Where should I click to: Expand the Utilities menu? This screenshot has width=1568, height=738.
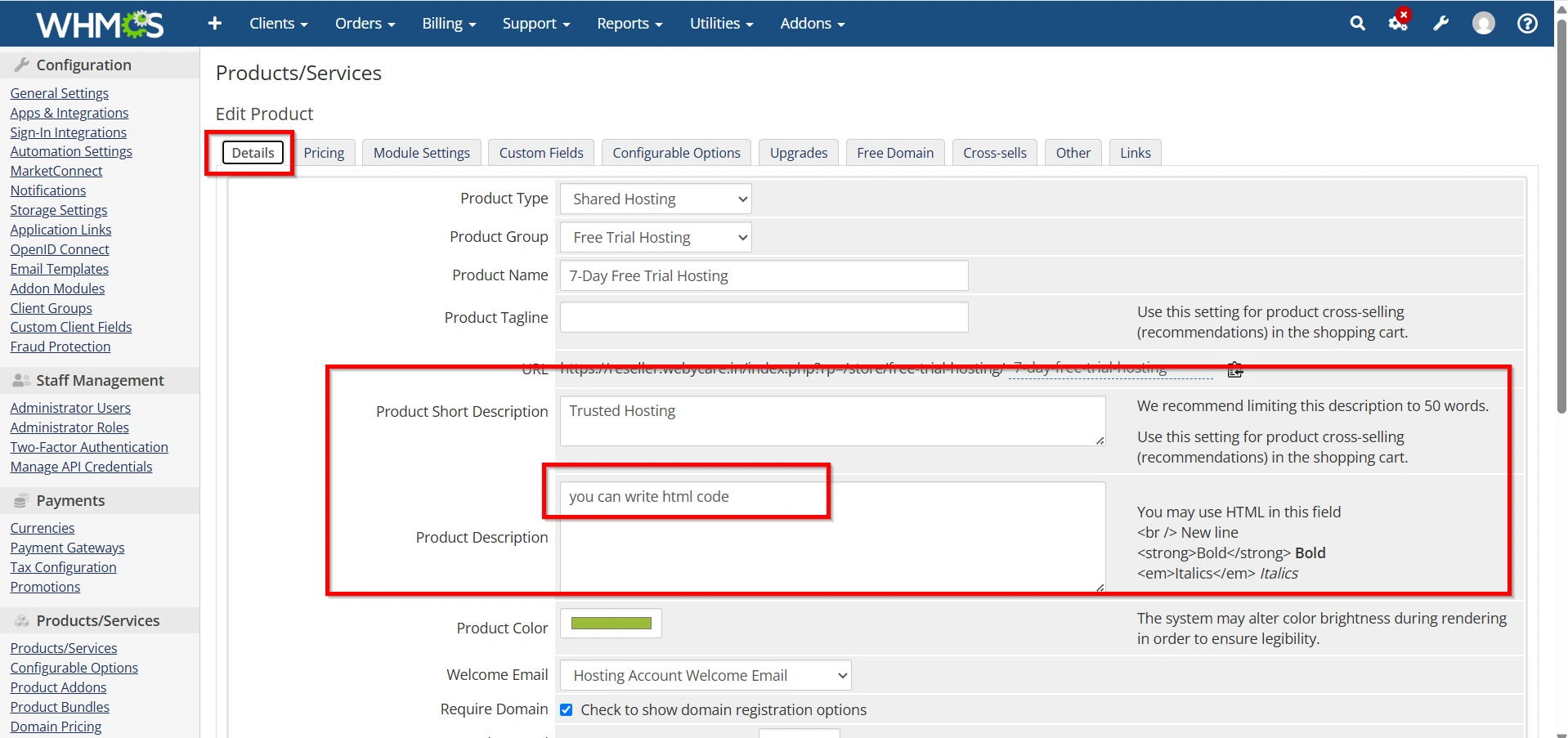click(721, 24)
